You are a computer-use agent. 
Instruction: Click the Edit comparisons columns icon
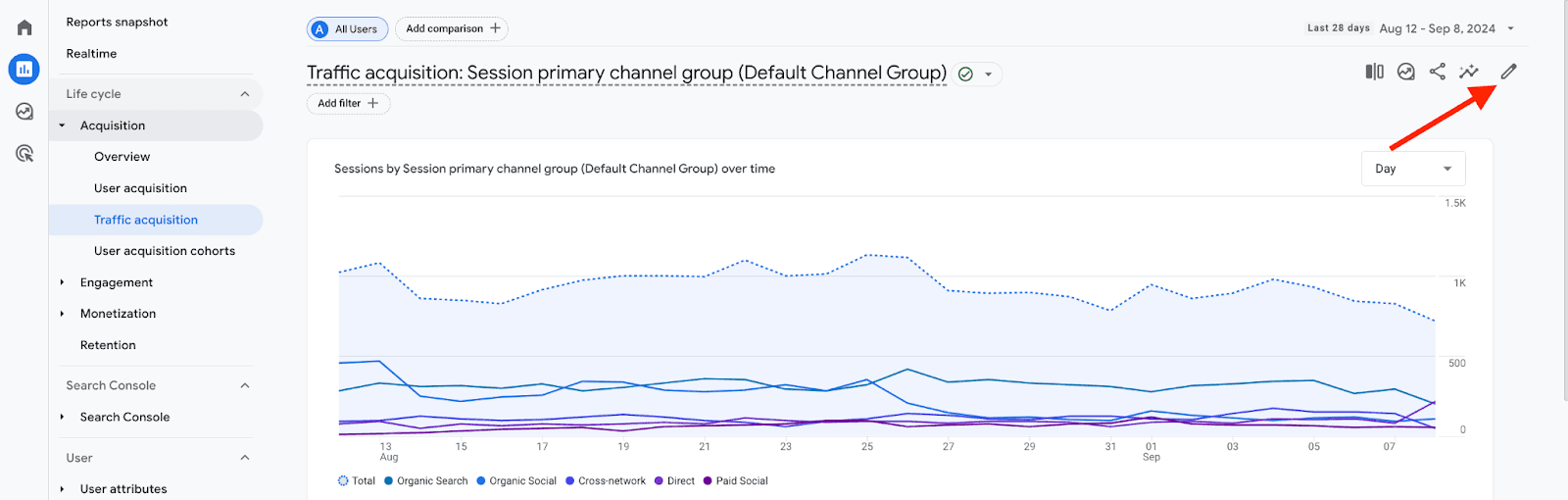(x=1375, y=72)
